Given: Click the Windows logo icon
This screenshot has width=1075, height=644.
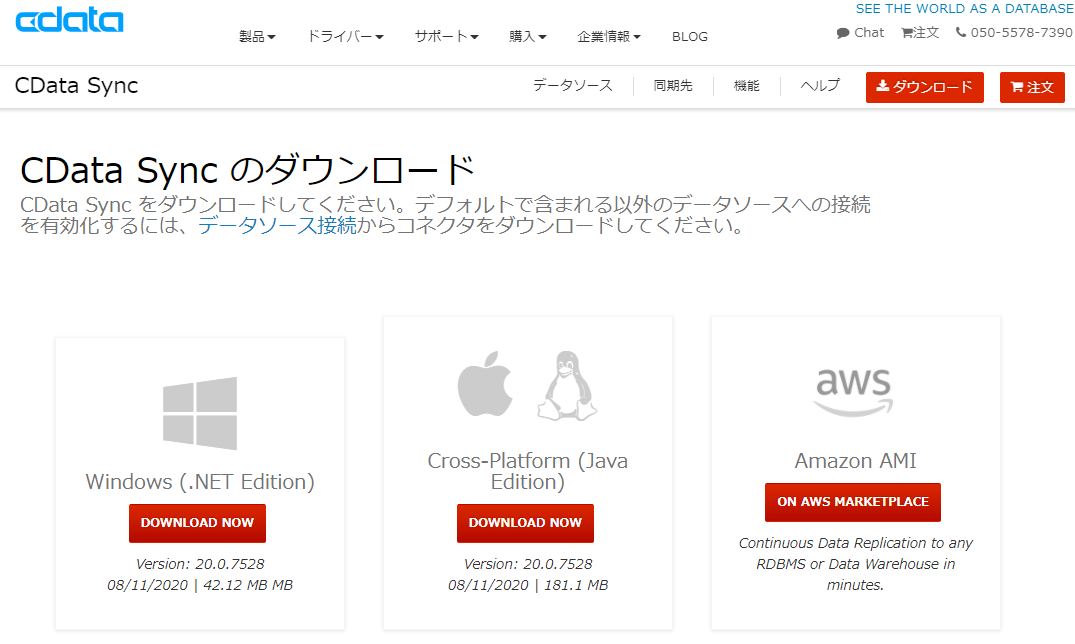Looking at the screenshot, I should [x=200, y=413].
